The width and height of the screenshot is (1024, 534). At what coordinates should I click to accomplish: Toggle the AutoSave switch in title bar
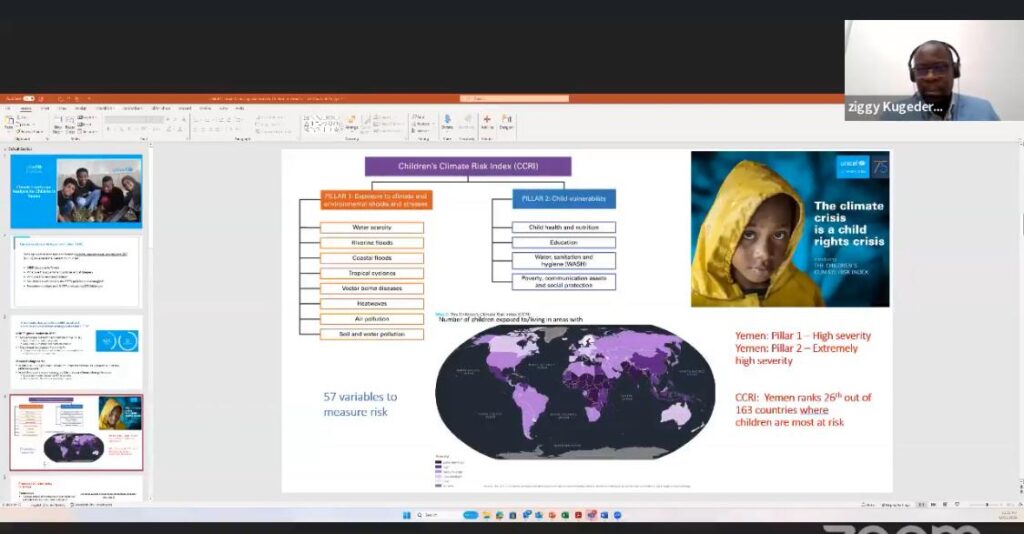[29, 99]
